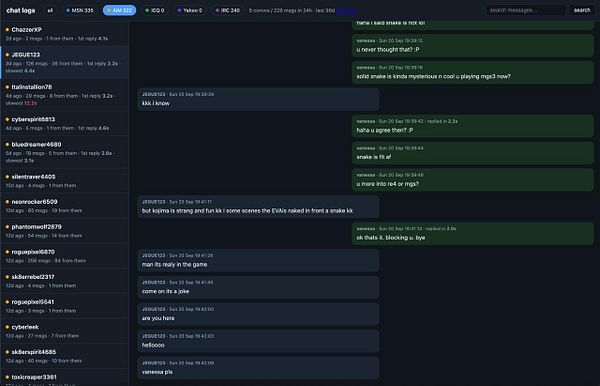
Task: Open the JEGUE123 conversation
Action: pos(64,62)
